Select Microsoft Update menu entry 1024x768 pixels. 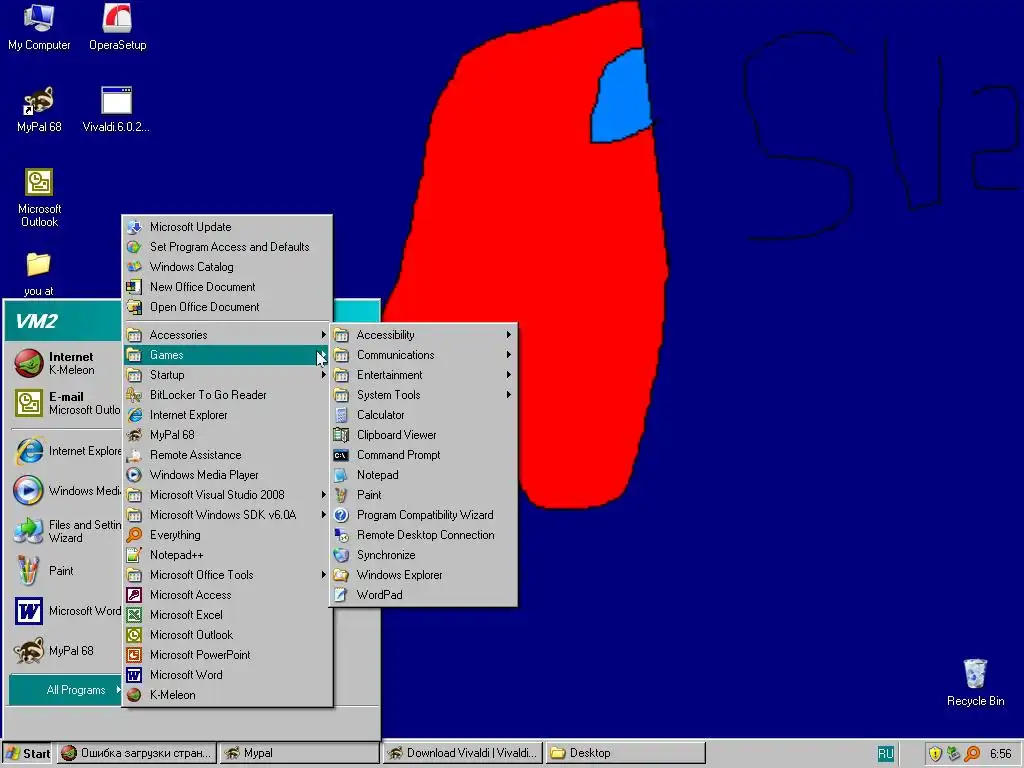pyautogui.click(x=228, y=227)
